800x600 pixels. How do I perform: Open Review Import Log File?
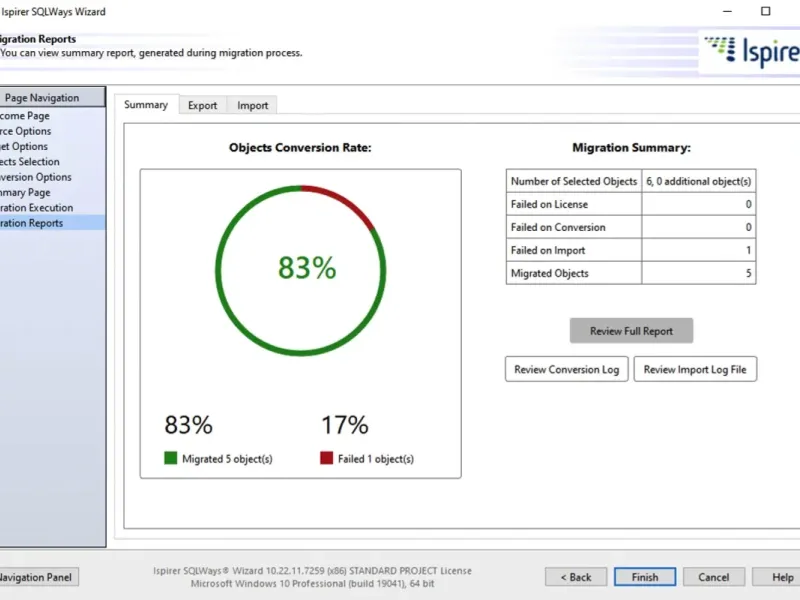[x=695, y=369]
